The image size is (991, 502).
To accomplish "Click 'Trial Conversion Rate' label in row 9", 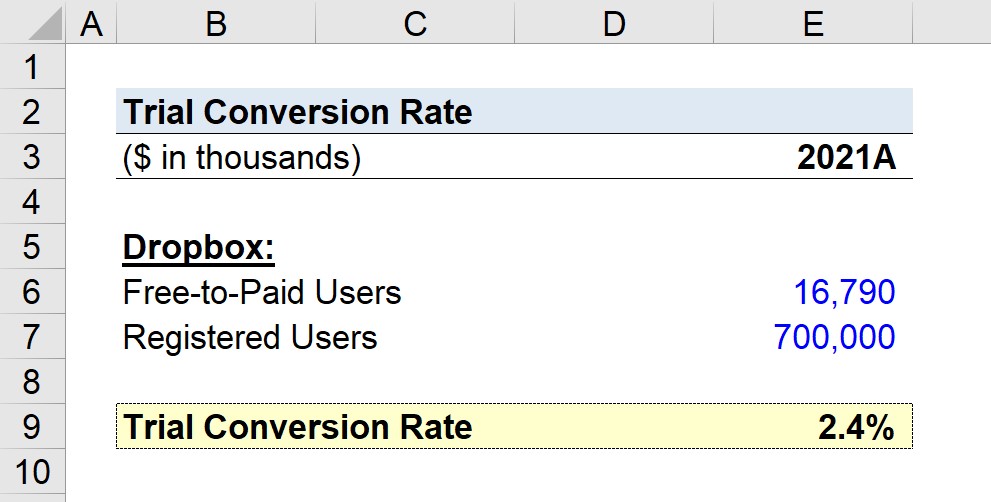I will tap(297, 427).
